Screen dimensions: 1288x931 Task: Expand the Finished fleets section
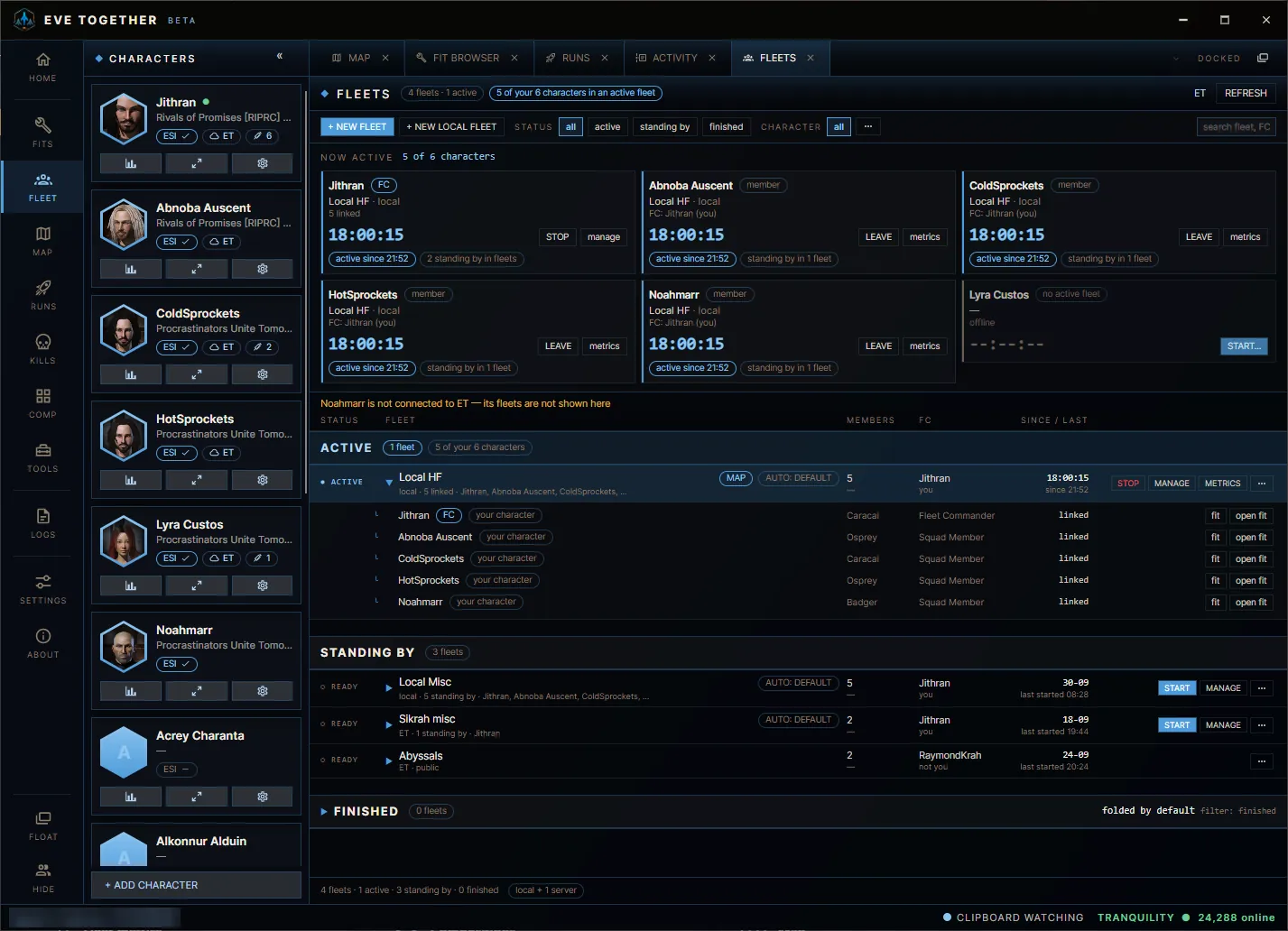pos(324,812)
